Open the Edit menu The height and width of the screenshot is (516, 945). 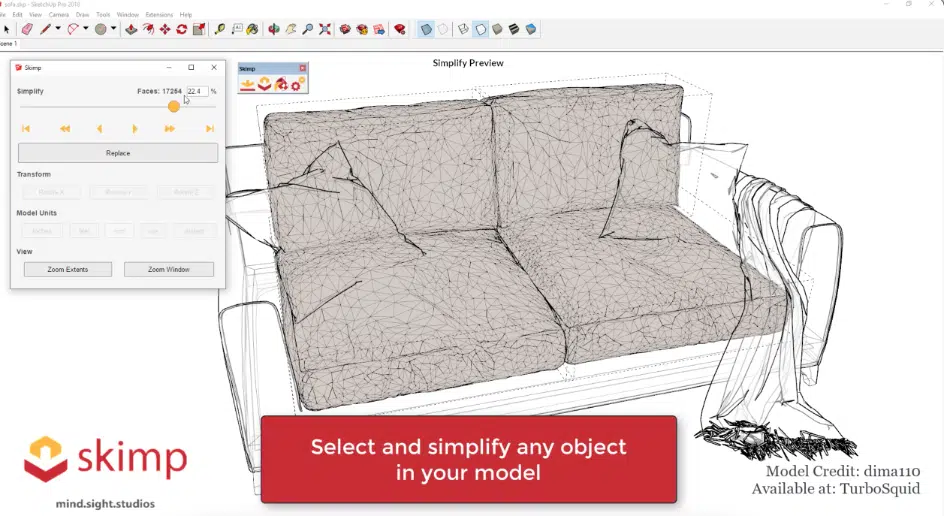coord(17,14)
